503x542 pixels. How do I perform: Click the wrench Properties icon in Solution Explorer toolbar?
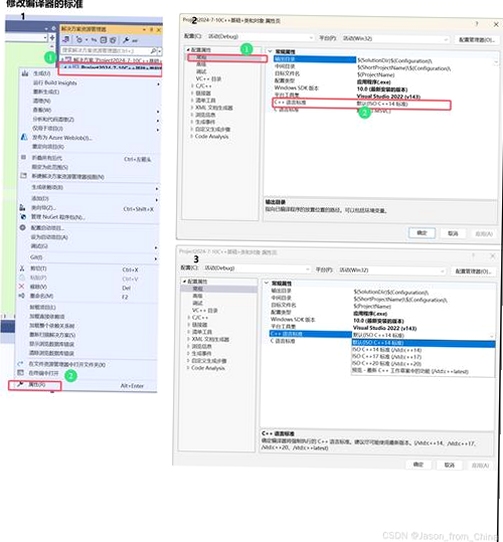coord(126,40)
